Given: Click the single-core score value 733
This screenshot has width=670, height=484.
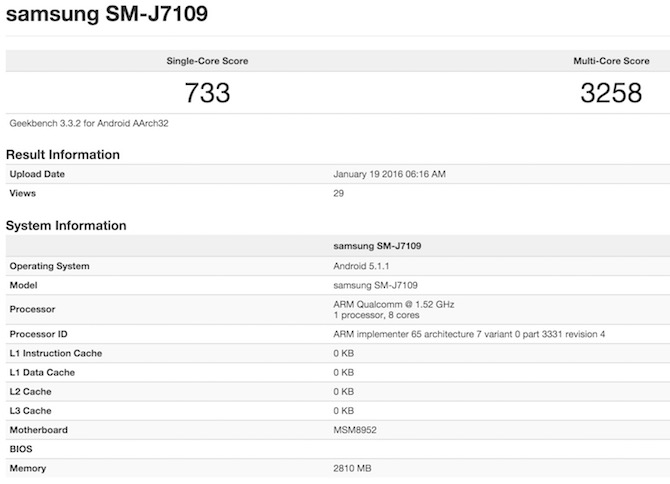Looking at the screenshot, I should (x=207, y=93).
